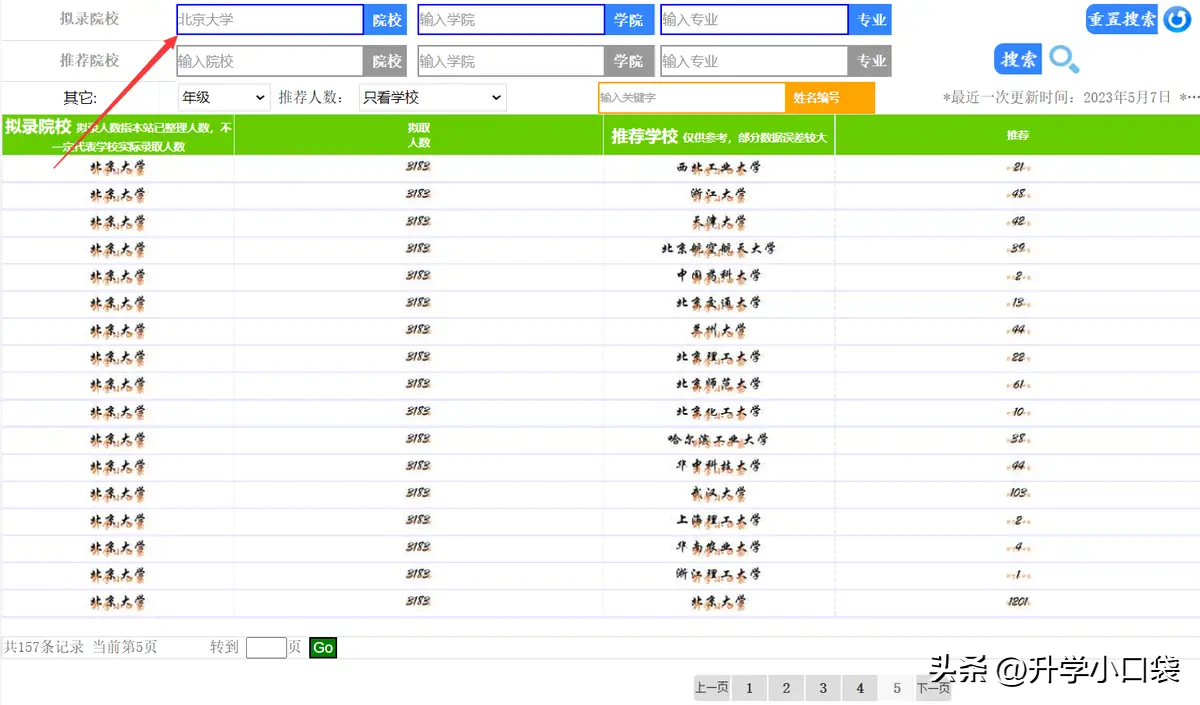1200x705 pixels.
Task: Go to page 4
Action: click(x=860, y=688)
